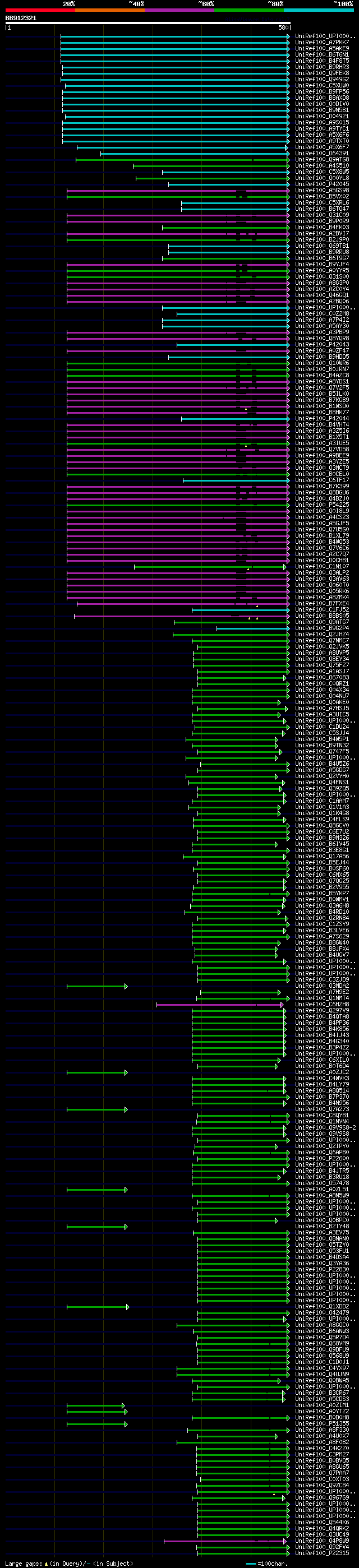Click the UniRef100_B7KGB9 label
This screenshot has height=1568, width=359.
pyautogui.click(x=323, y=400)
